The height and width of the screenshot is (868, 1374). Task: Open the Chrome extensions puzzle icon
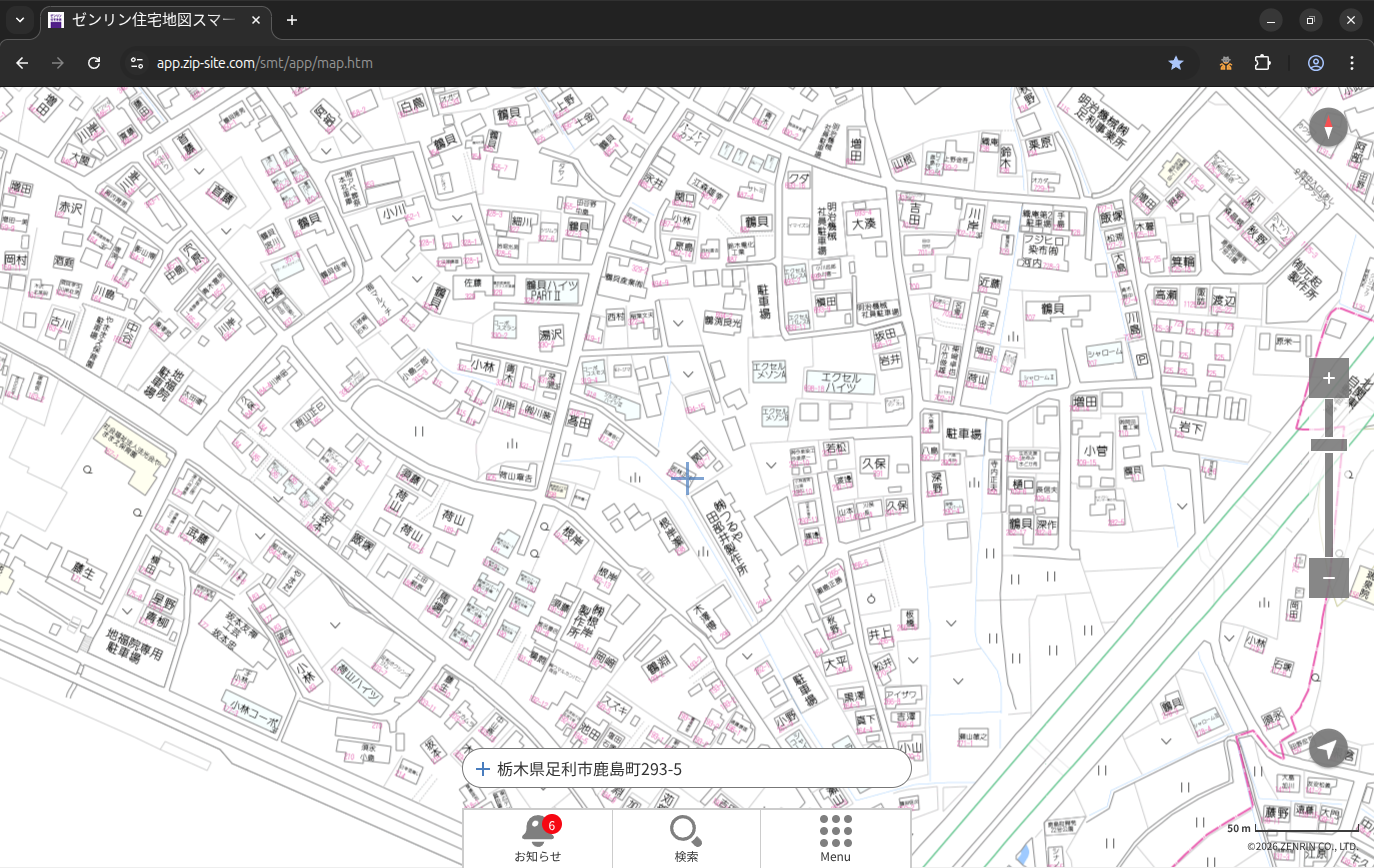[x=1262, y=63]
